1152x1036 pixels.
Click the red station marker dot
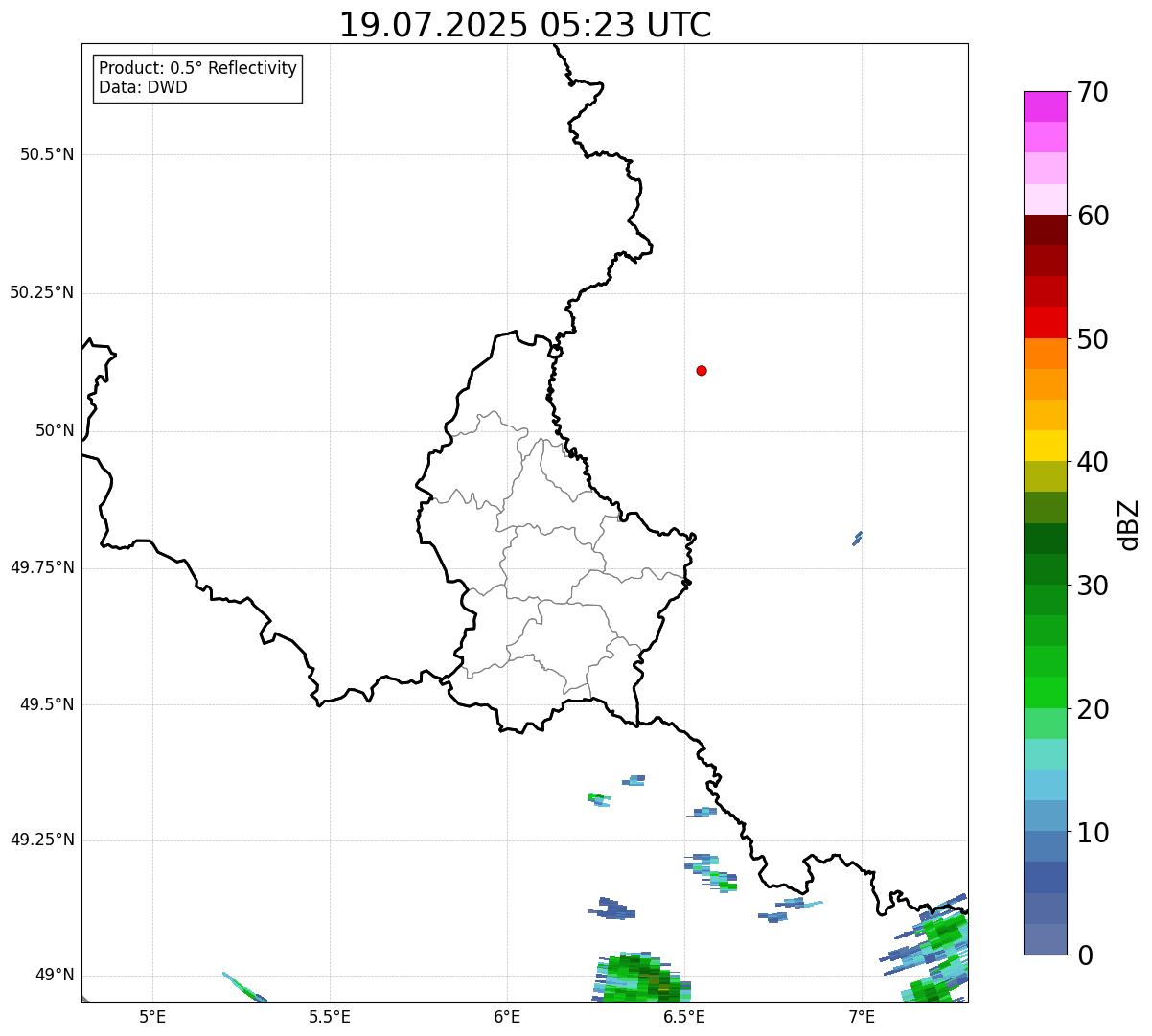click(x=702, y=370)
